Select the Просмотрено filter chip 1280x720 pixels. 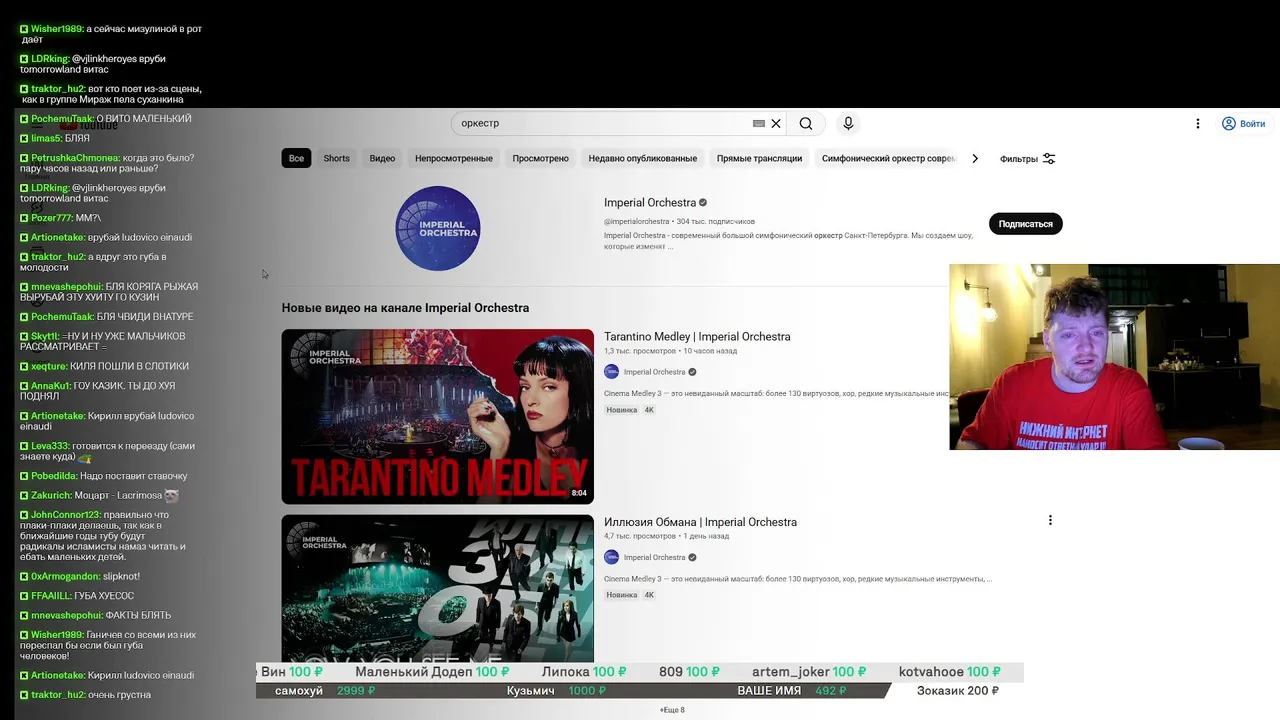coord(540,158)
